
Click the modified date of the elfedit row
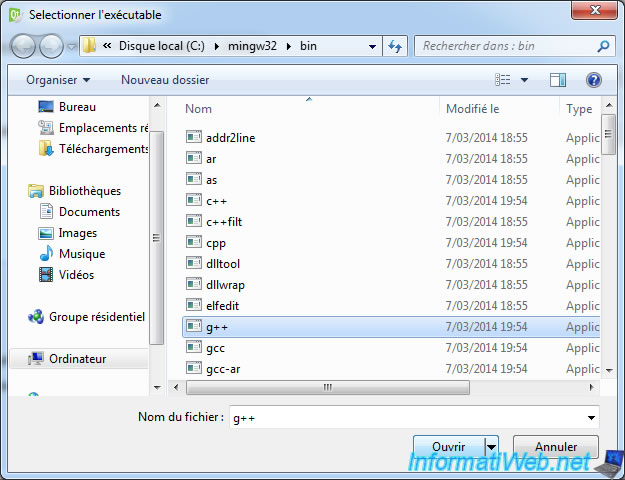pyautogui.click(x=486, y=305)
